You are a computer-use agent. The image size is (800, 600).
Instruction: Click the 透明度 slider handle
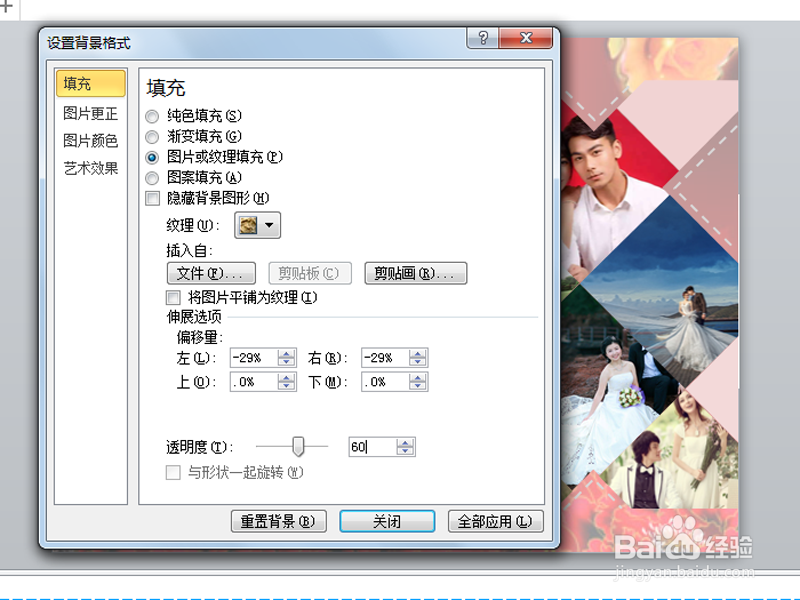coord(298,446)
